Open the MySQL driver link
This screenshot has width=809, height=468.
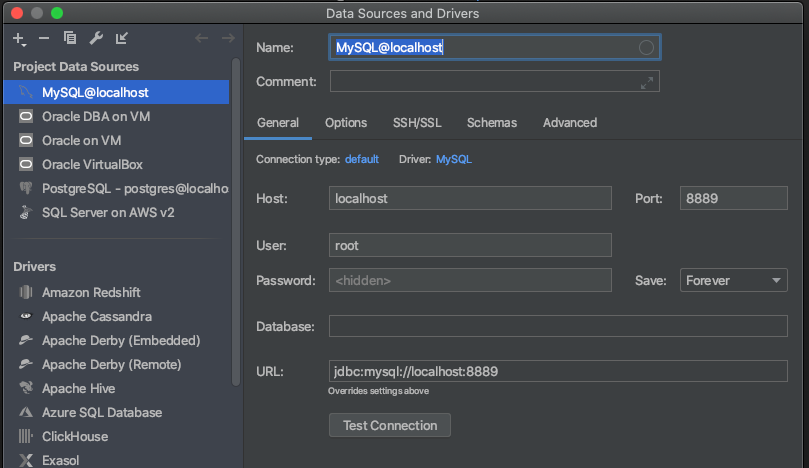point(453,159)
